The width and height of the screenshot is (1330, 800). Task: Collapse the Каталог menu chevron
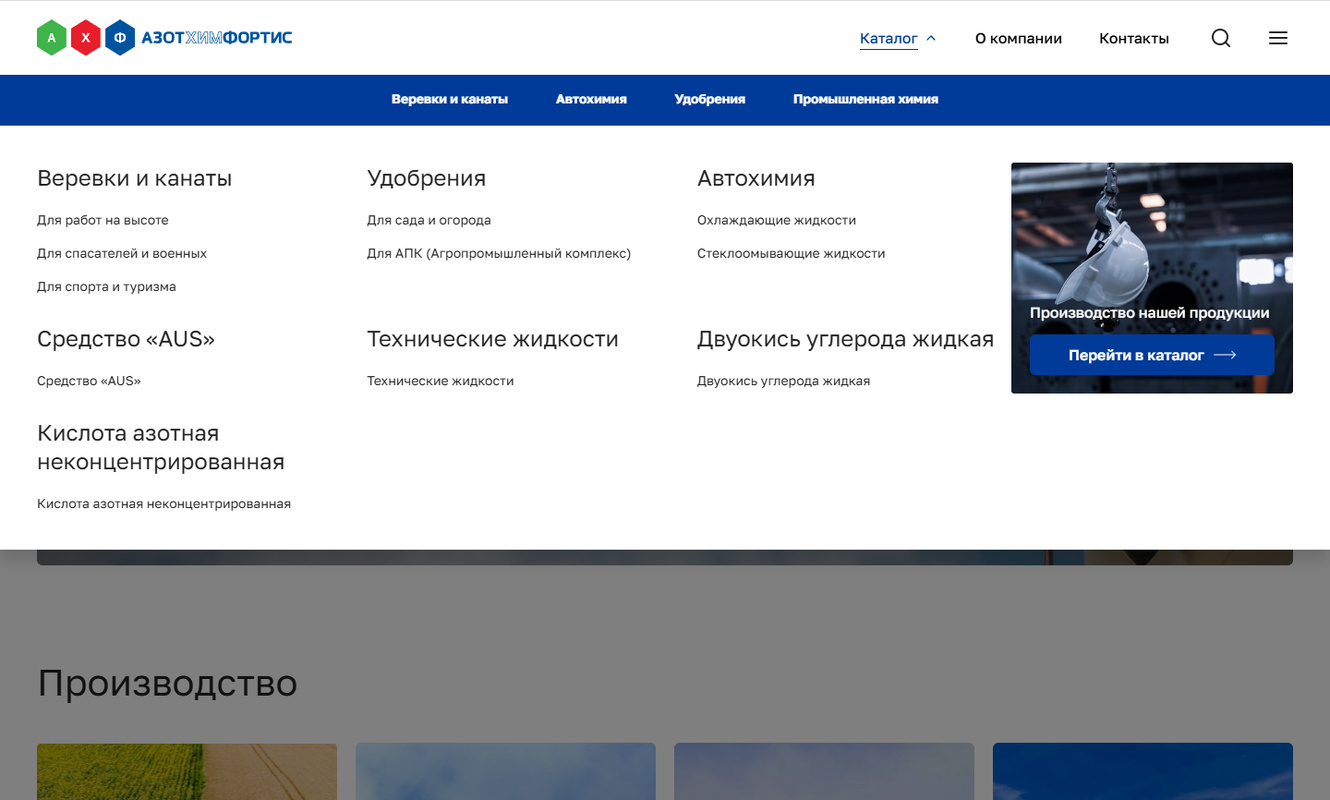(931, 38)
